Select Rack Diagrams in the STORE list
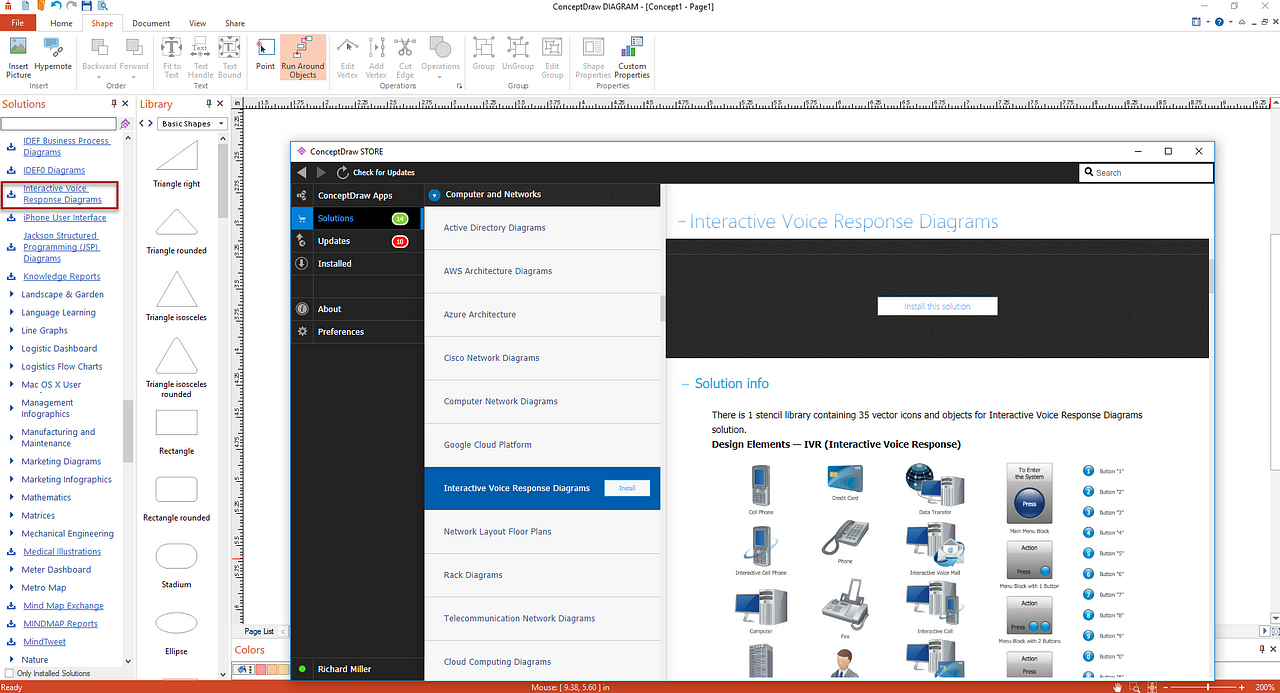This screenshot has width=1280, height=693. tap(542, 575)
